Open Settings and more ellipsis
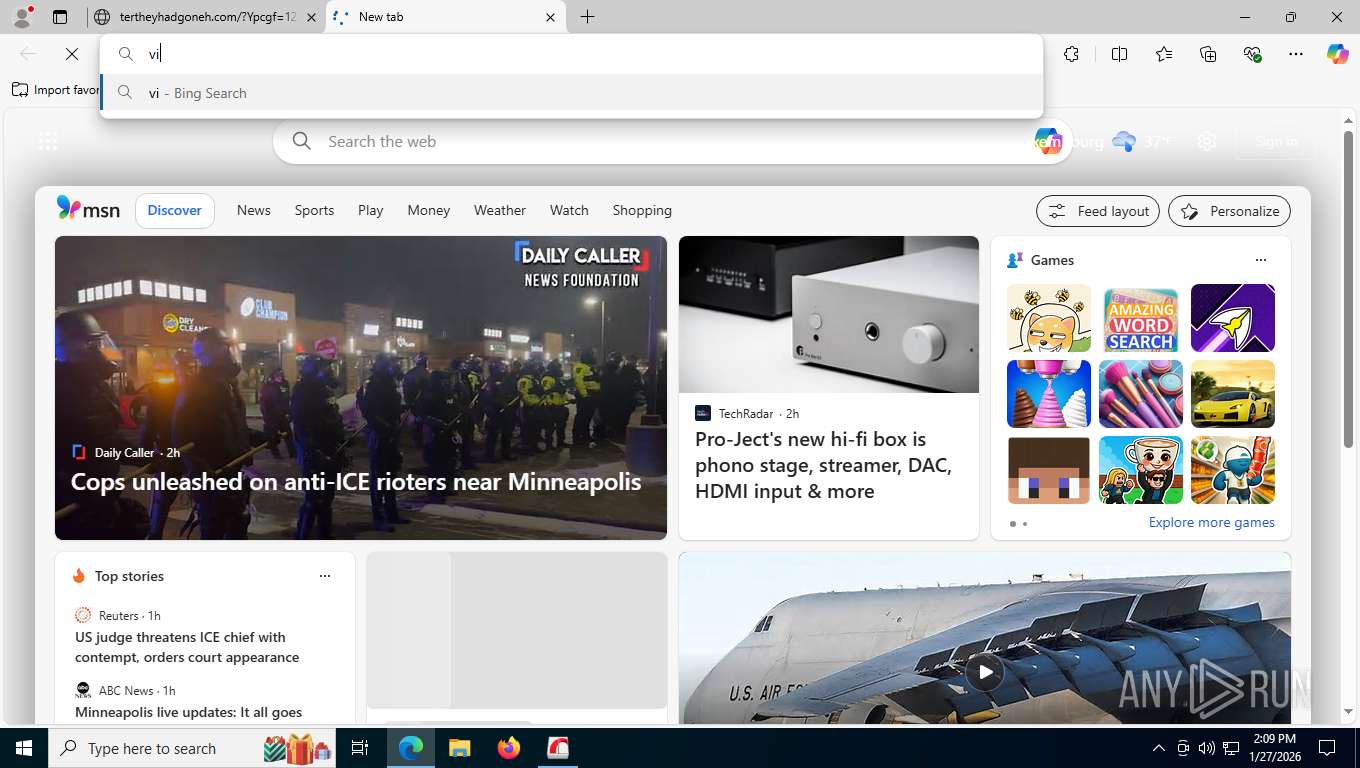The image size is (1360, 768). (1296, 54)
